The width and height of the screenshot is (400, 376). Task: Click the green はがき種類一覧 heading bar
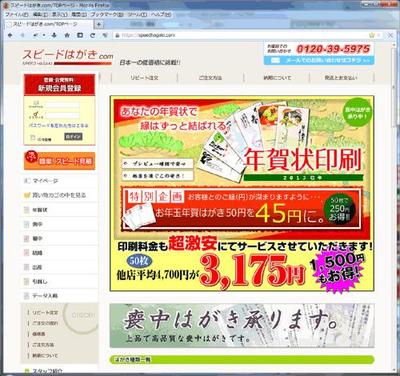242,360
